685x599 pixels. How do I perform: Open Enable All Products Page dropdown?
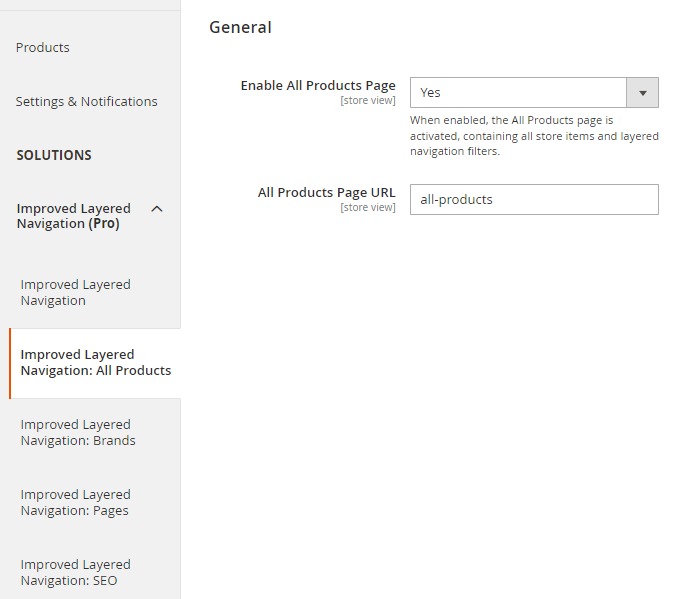pos(534,93)
